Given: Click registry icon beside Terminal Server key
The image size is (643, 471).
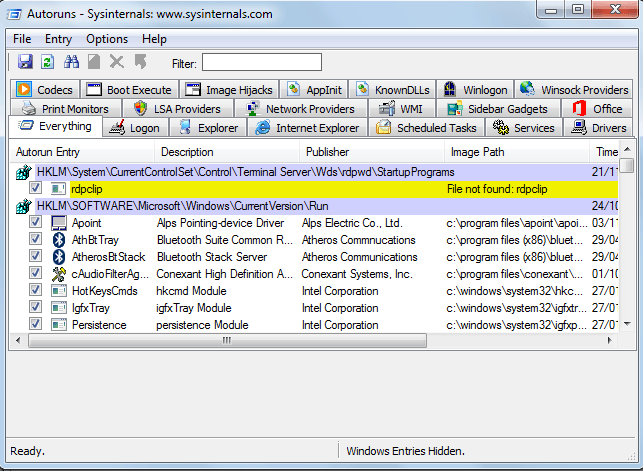Looking at the screenshot, I should (x=24, y=172).
